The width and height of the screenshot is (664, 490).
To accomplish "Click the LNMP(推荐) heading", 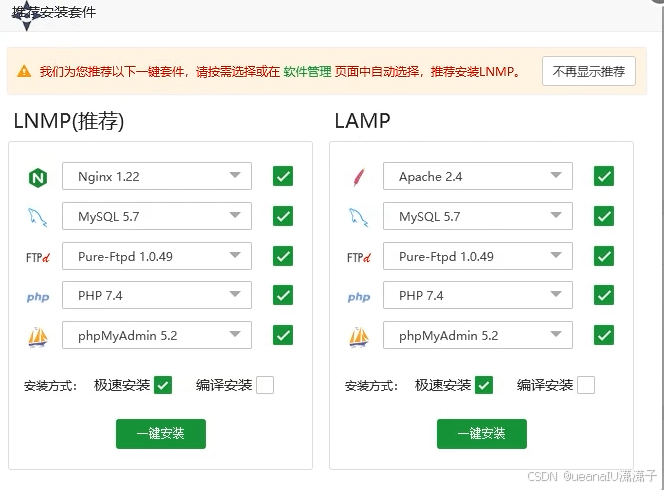I will [x=69, y=121].
